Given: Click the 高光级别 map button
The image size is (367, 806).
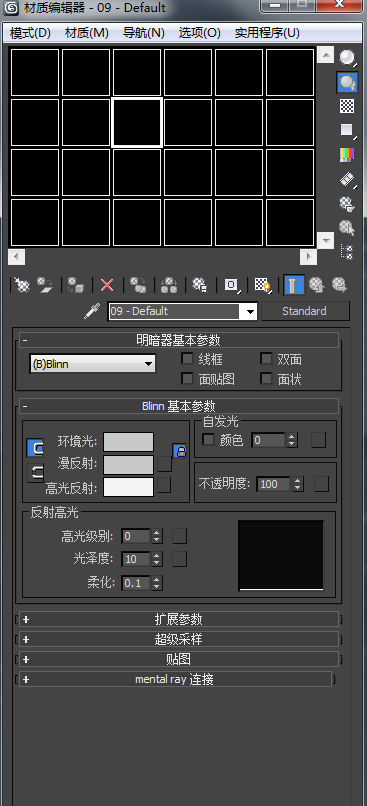Looking at the screenshot, I should click(x=179, y=536).
